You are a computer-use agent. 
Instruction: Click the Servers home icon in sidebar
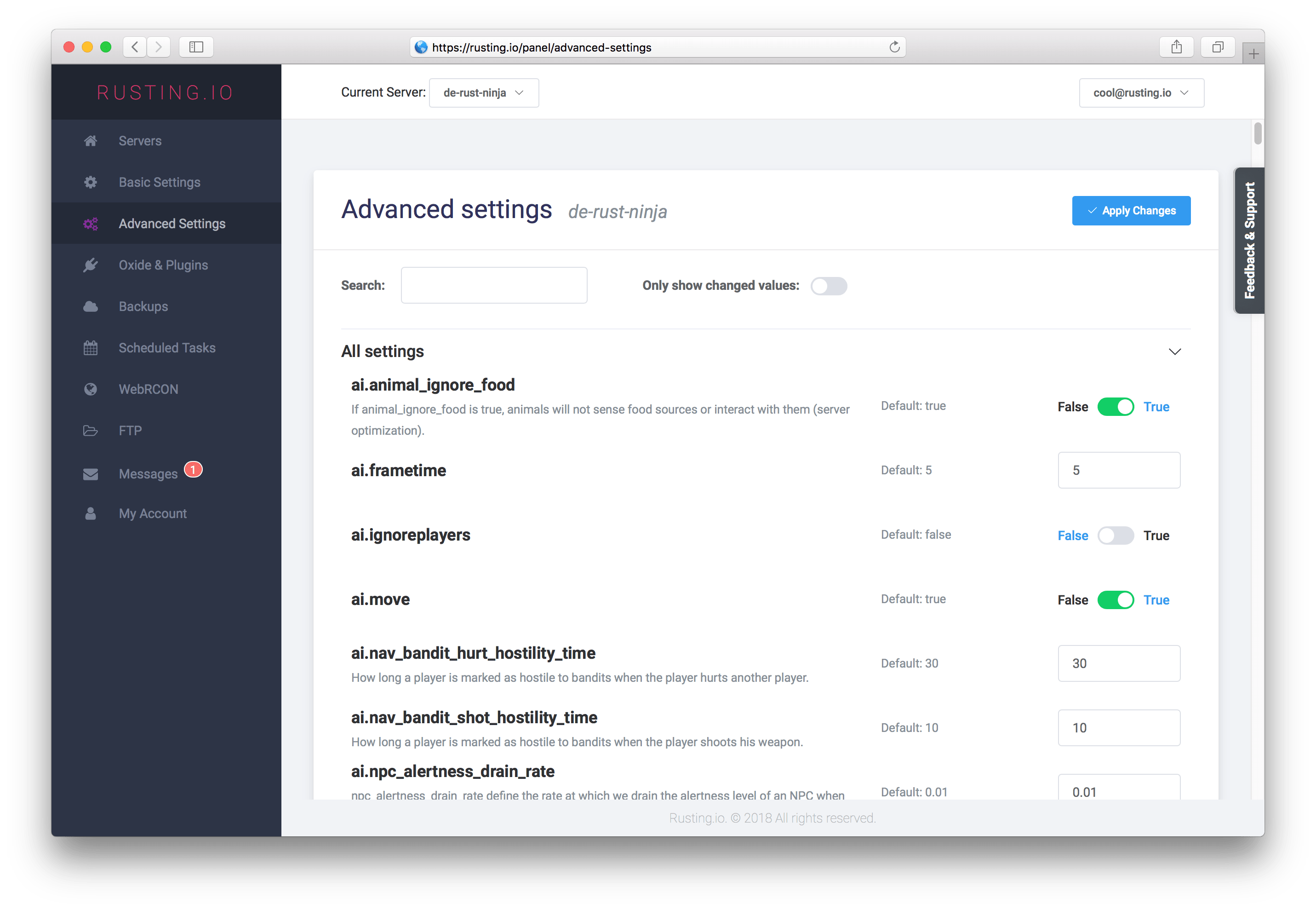90,141
